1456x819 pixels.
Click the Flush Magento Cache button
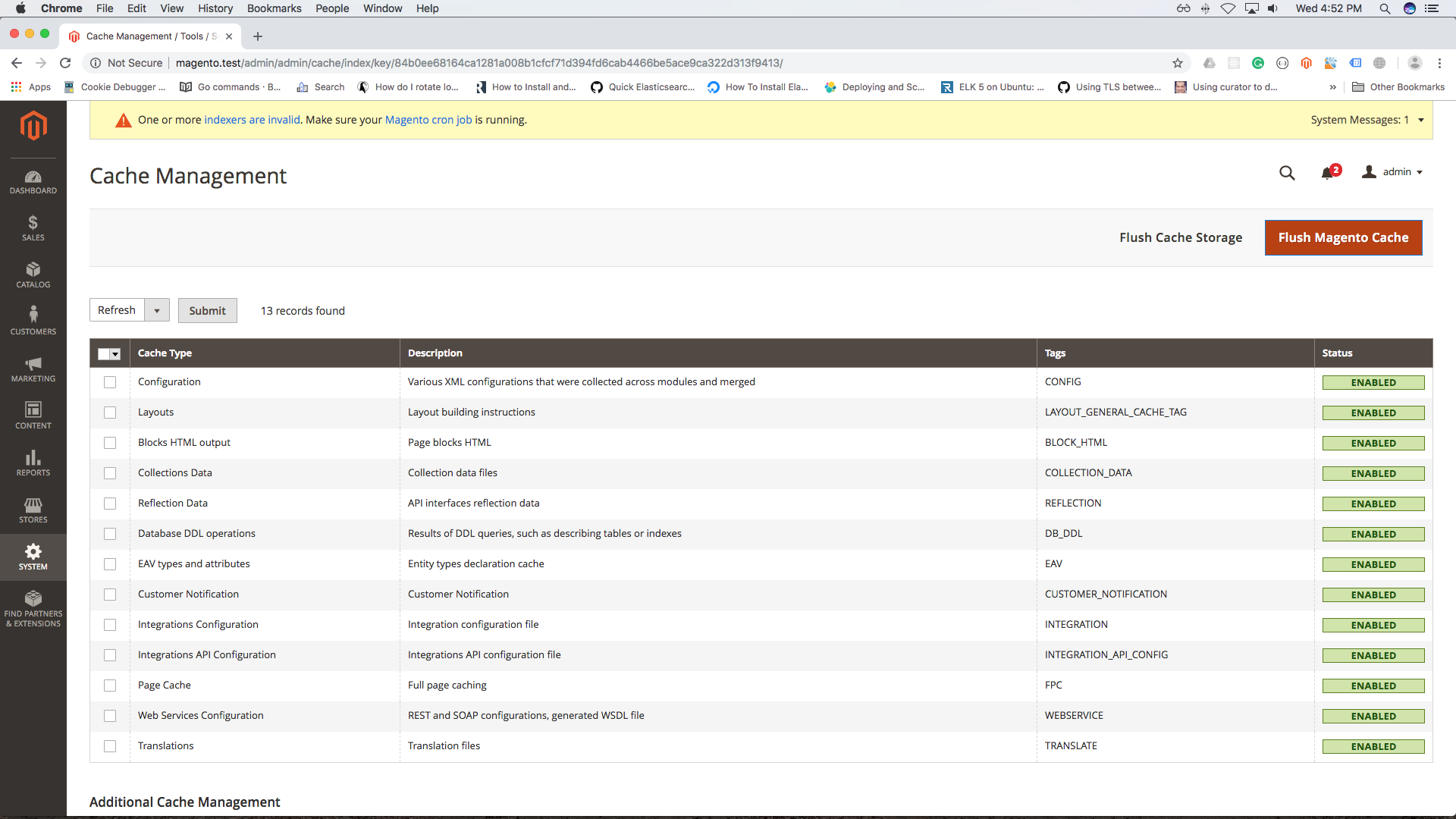[x=1343, y=237]
